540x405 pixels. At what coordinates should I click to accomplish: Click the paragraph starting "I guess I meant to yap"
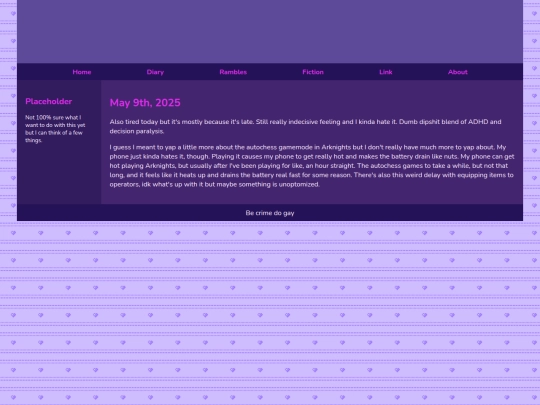pos(312,166)
